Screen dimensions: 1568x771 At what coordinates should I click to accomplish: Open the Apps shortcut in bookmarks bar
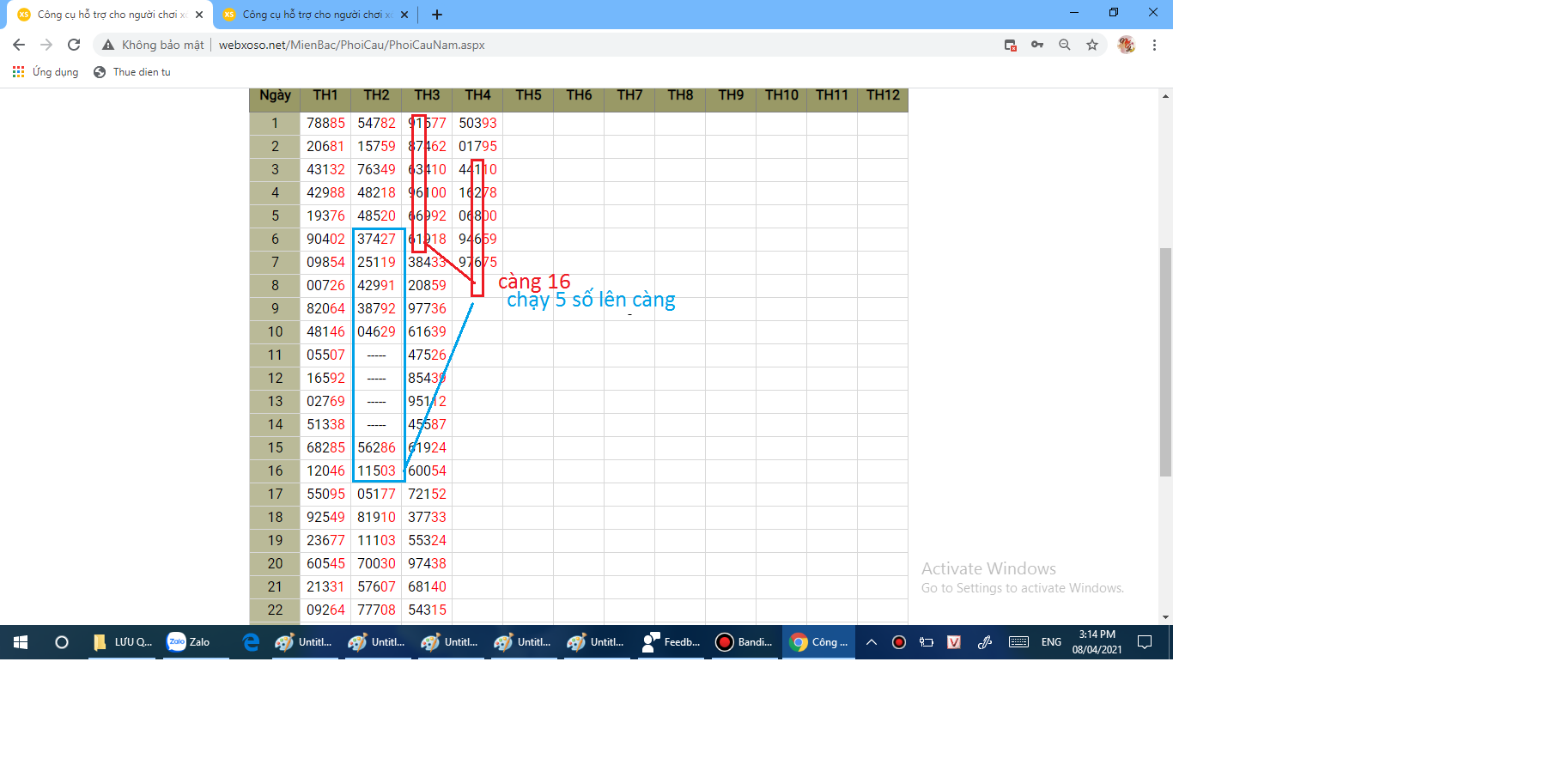46,72
